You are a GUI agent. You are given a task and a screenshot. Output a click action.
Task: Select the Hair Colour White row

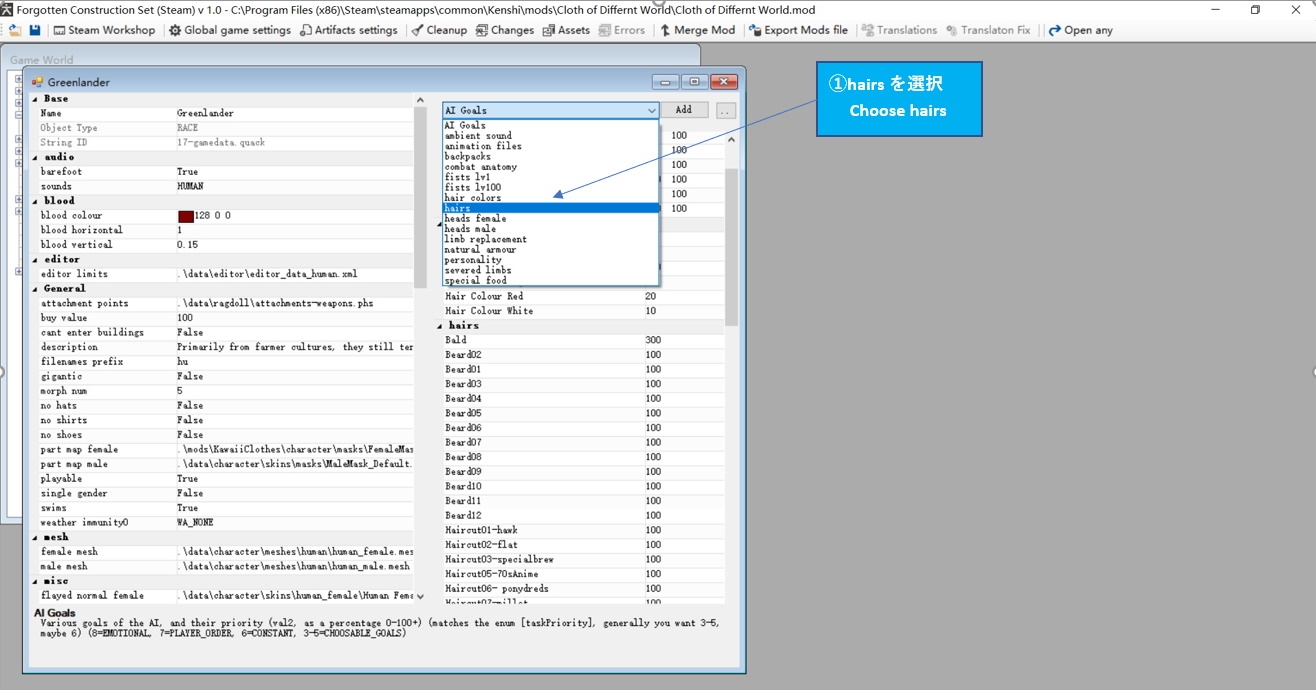582,311
